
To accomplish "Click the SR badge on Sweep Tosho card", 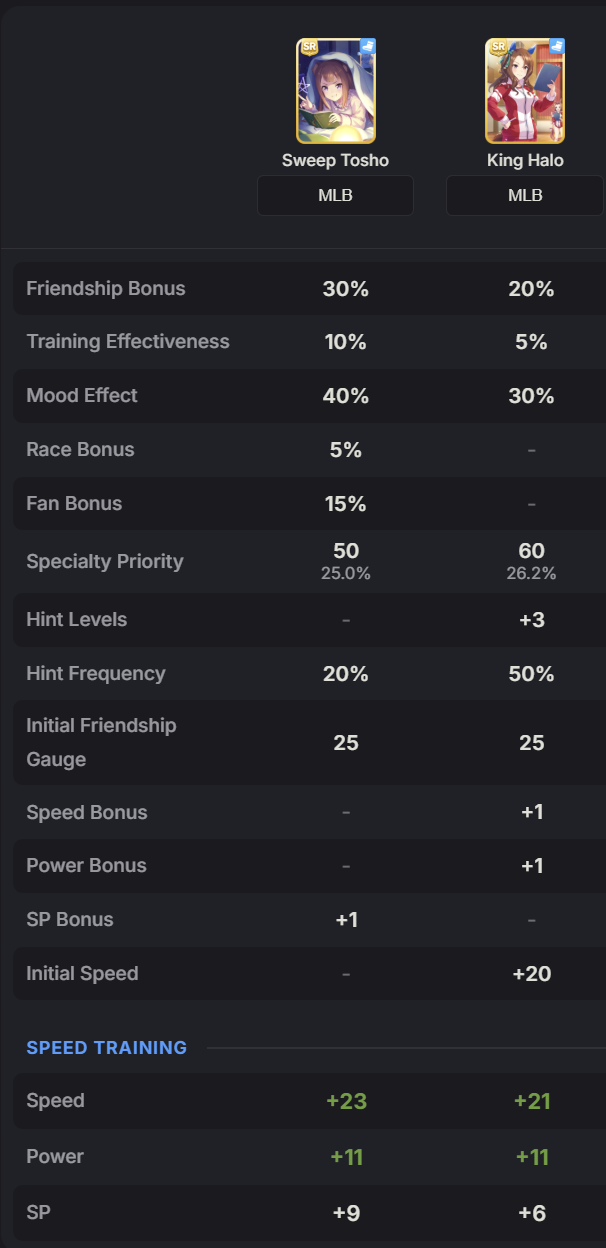I will 307,47.
